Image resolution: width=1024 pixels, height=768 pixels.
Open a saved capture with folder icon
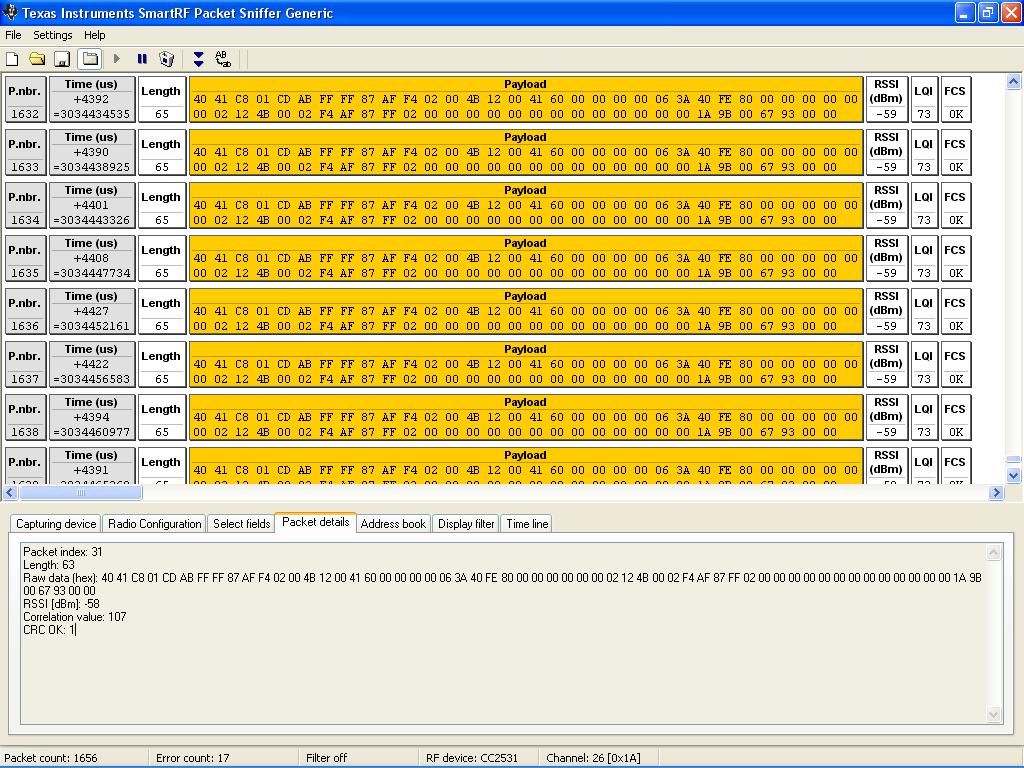click(37, 59)
